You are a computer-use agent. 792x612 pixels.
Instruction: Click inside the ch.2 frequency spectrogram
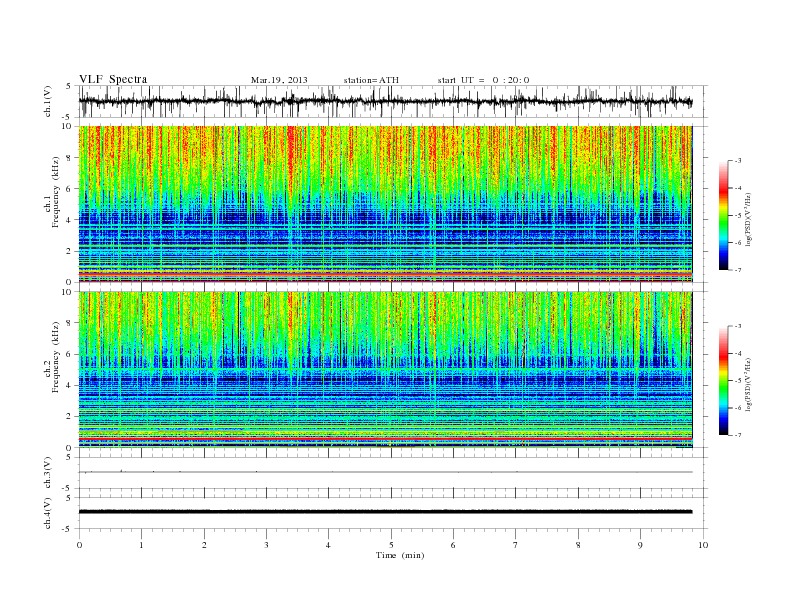pyautogui.click(x=385, y=370)
